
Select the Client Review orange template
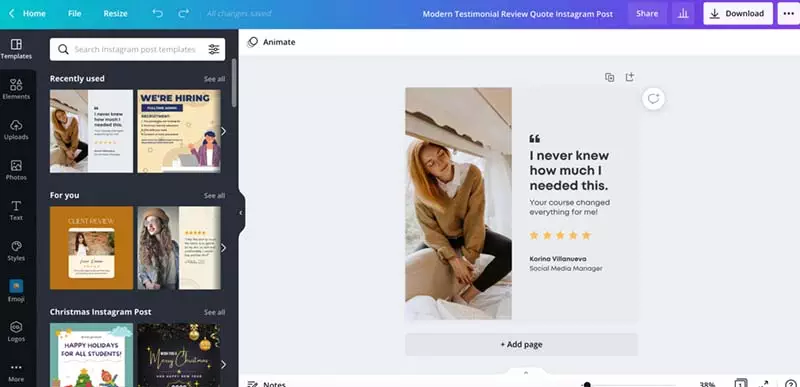pos(91,248)
